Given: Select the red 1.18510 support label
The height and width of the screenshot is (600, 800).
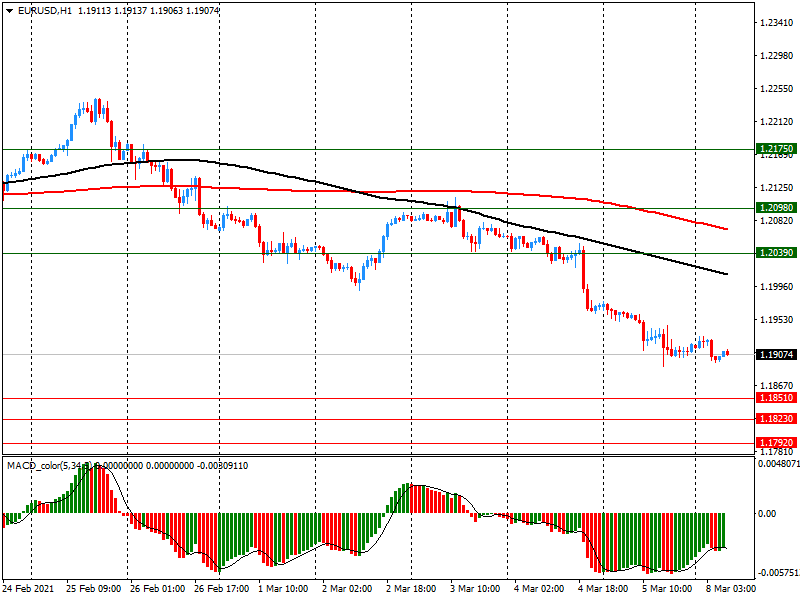Looking at the screenshot, I should (776, 398).
